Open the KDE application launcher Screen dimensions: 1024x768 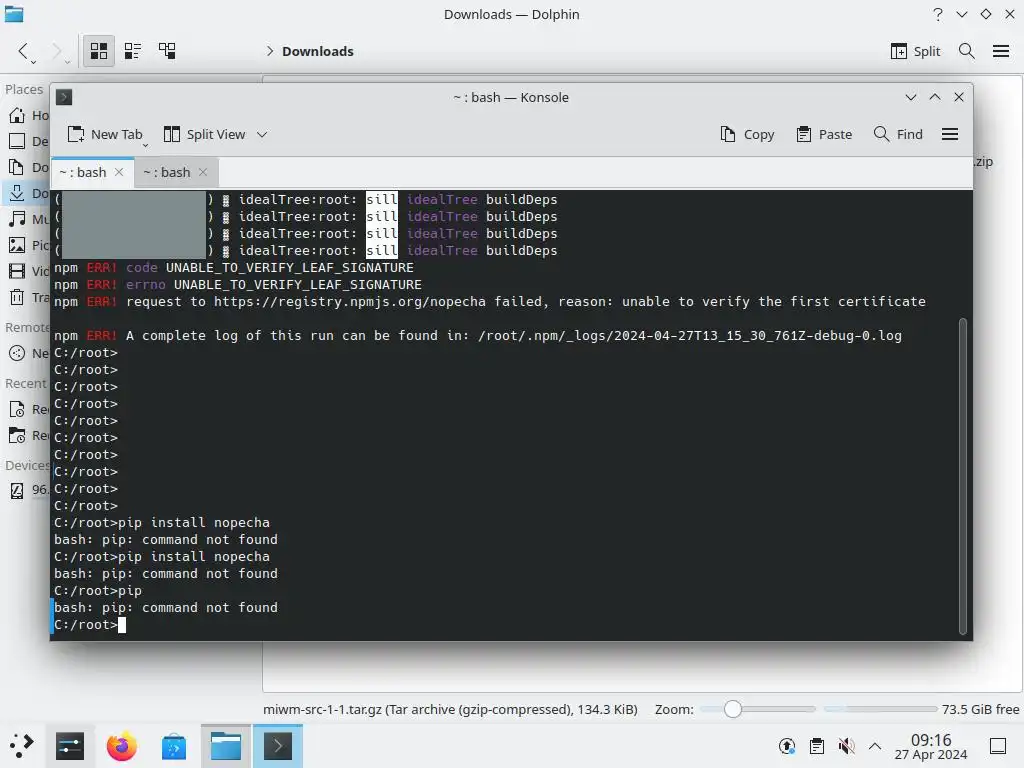coord(20,746)
